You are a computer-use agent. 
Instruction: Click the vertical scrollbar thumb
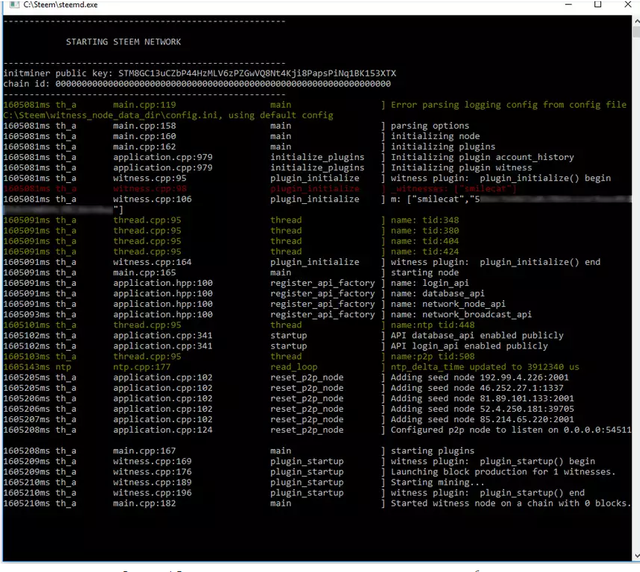point(636,31)
